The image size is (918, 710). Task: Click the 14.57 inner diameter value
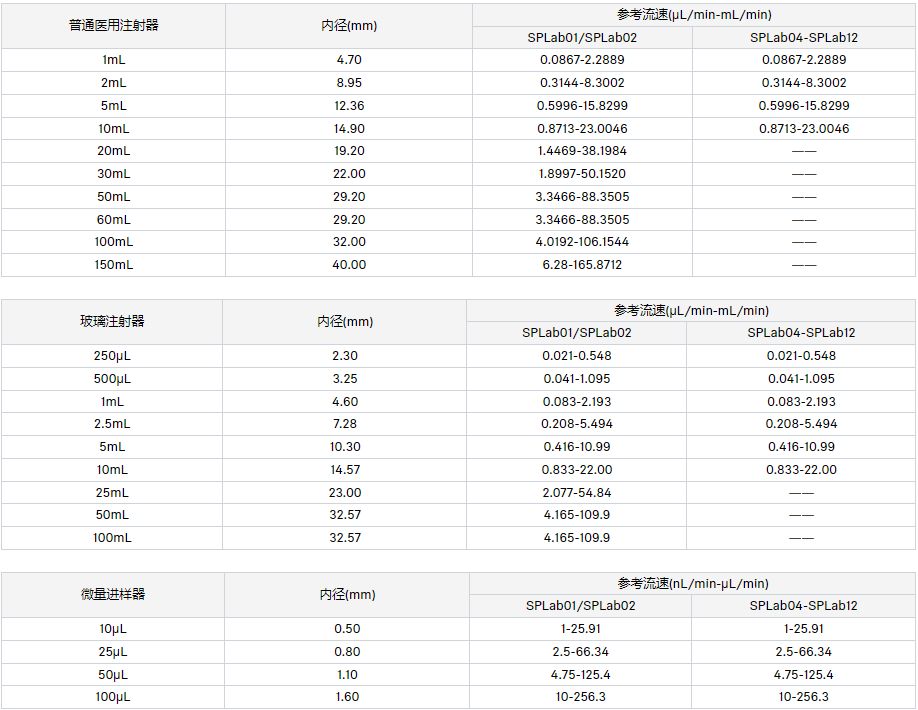(x=344, y=470)
